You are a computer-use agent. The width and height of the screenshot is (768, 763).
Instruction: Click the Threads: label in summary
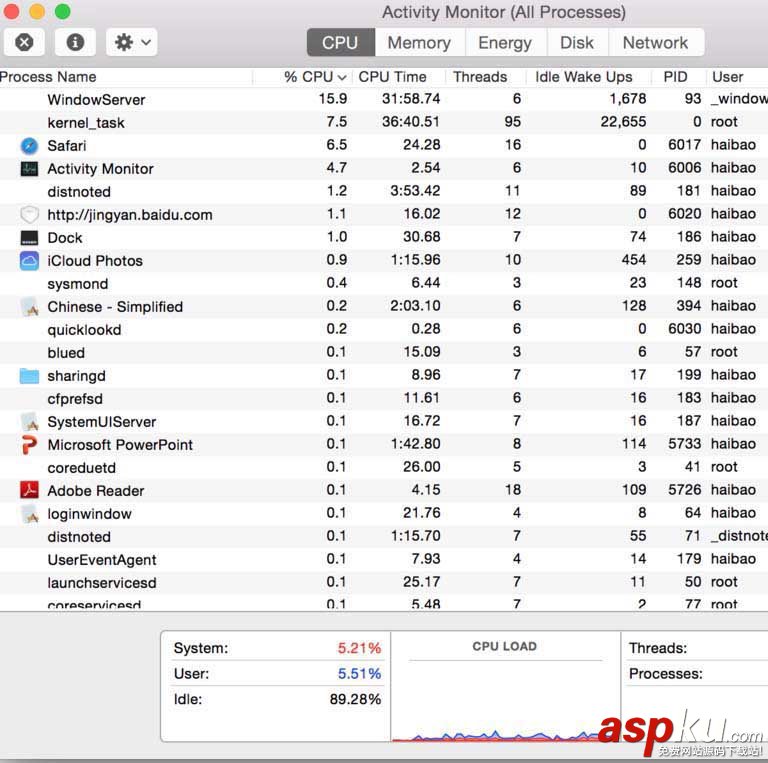coord(658,648)
